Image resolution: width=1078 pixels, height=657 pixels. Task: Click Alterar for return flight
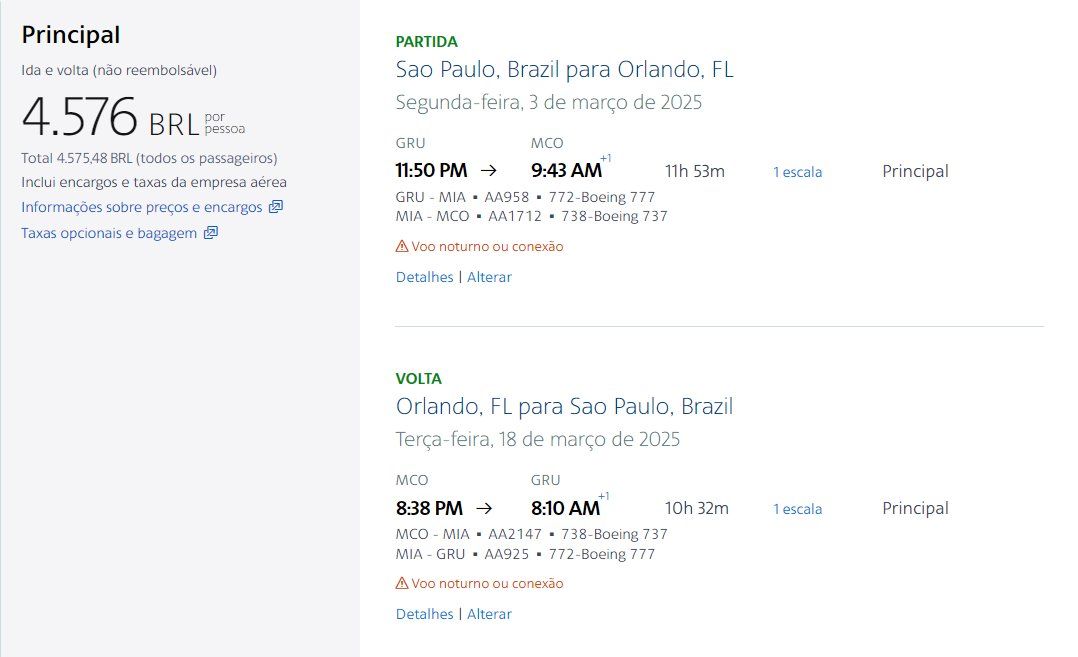pos(490,614)
